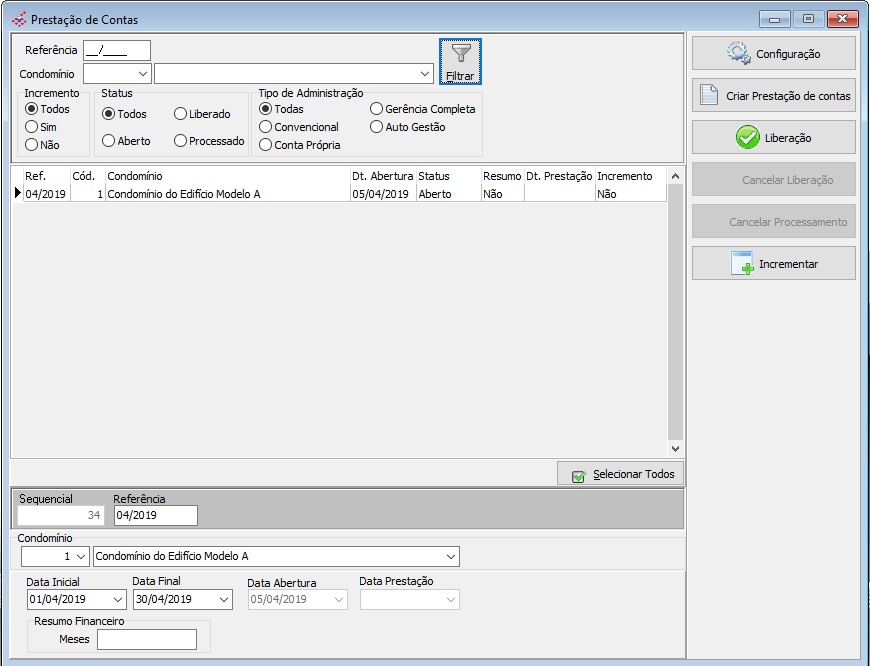
Task: Click the Filtrar funnel icon
Action: coord(460,54)
